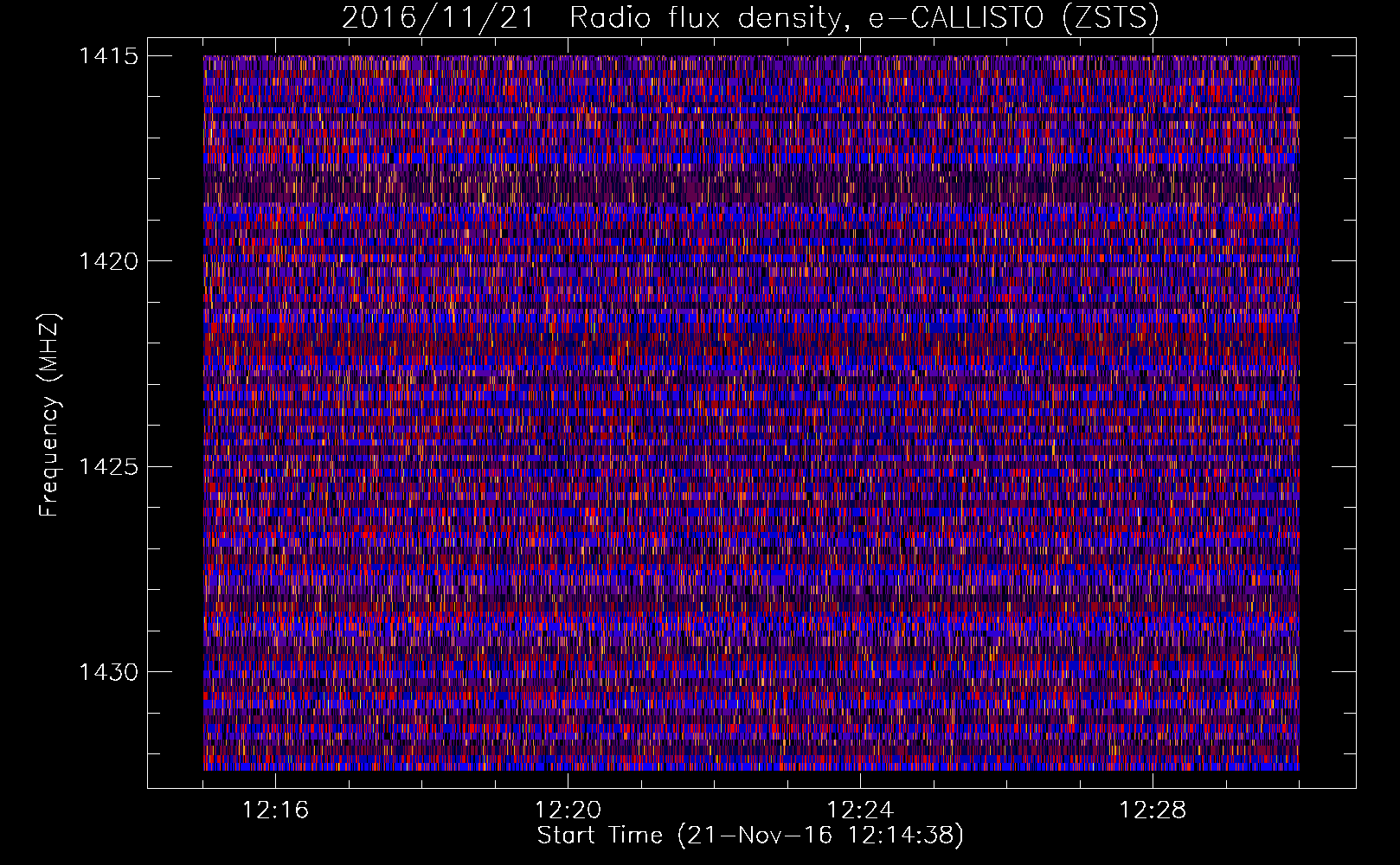Viewport: 1400px width, 865px height.
Task: Click the 12:28 time tick label
Action: coord(1153,811)
